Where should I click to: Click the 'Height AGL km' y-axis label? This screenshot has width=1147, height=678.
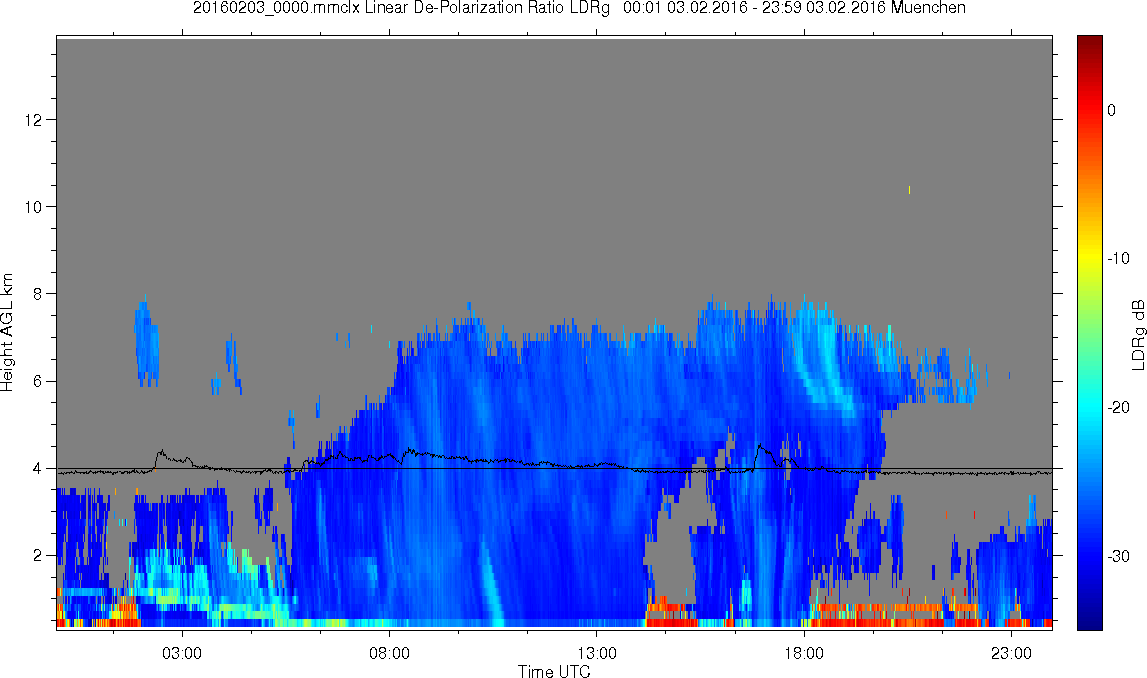pos(7,333)
